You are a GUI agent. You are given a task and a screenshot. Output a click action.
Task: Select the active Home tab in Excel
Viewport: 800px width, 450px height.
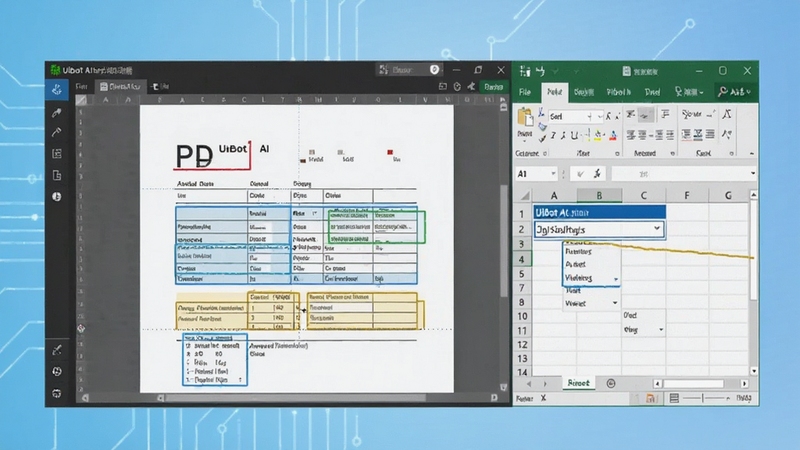pyautogui.click(x=554, y=92)
